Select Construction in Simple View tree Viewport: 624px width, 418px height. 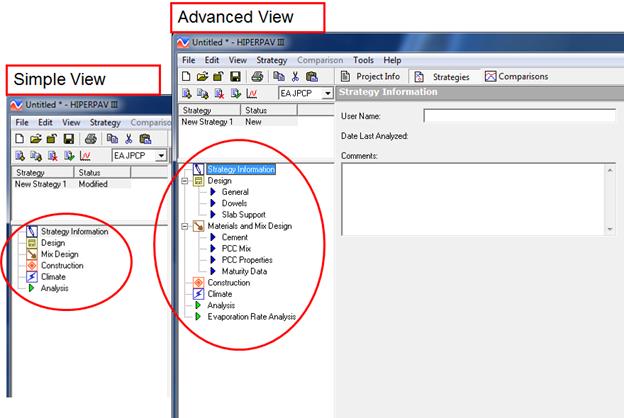62,266
